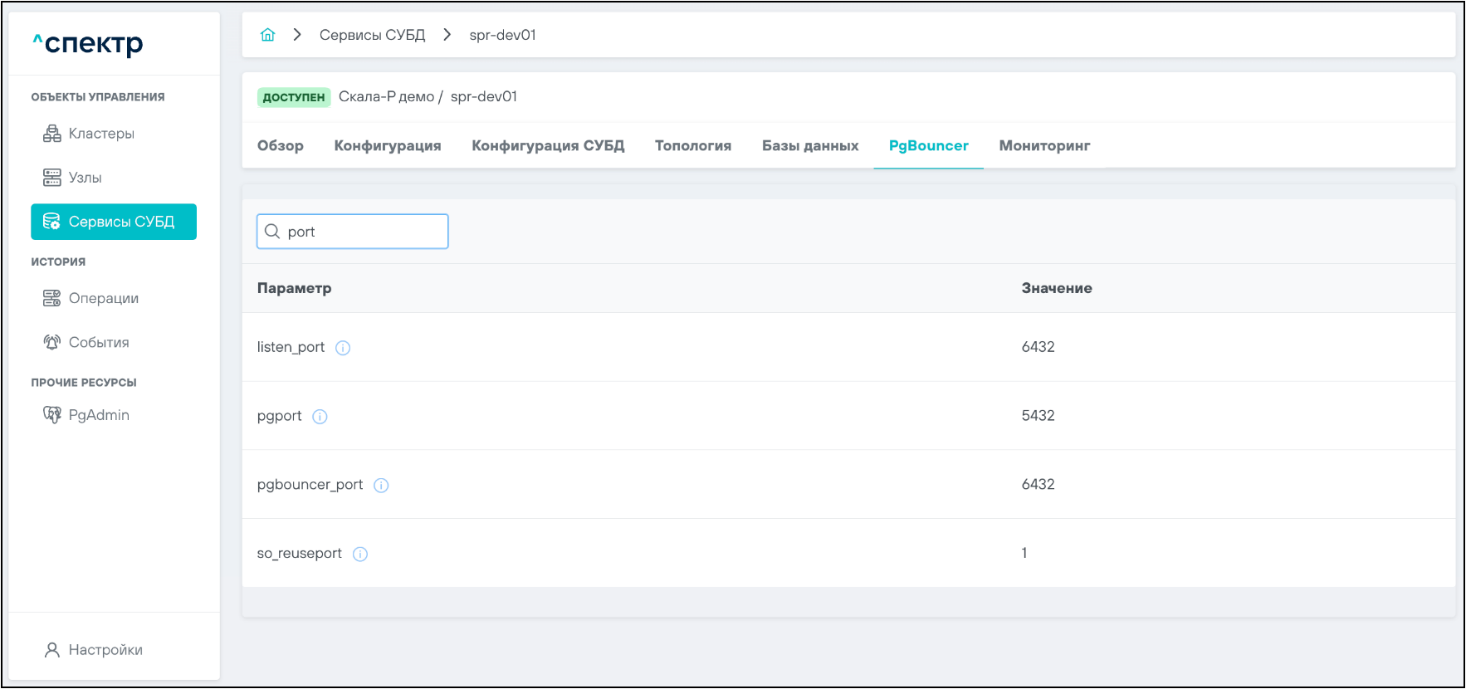Click info icon next to listen_port
Image resolution: width=1466 pixels, height=689 pixels.
pyautogui.click(x=343, y=348)
